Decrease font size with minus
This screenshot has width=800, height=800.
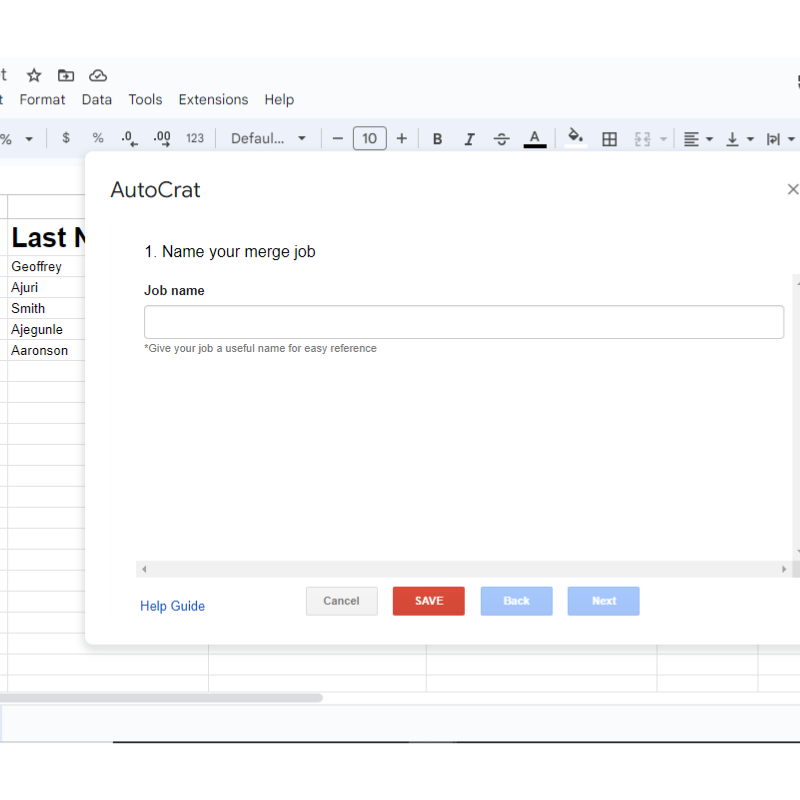click(x=337, y=138)
